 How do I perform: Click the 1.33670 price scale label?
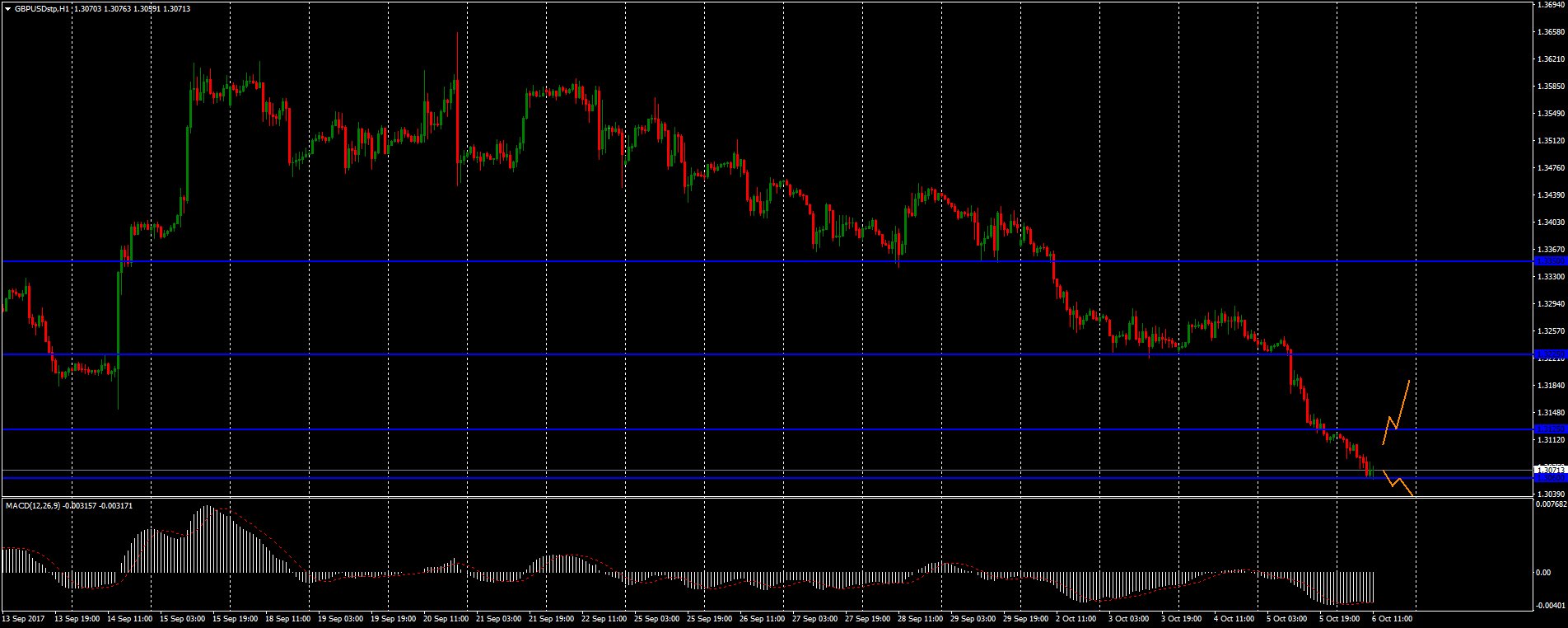tap(1552, 250)
